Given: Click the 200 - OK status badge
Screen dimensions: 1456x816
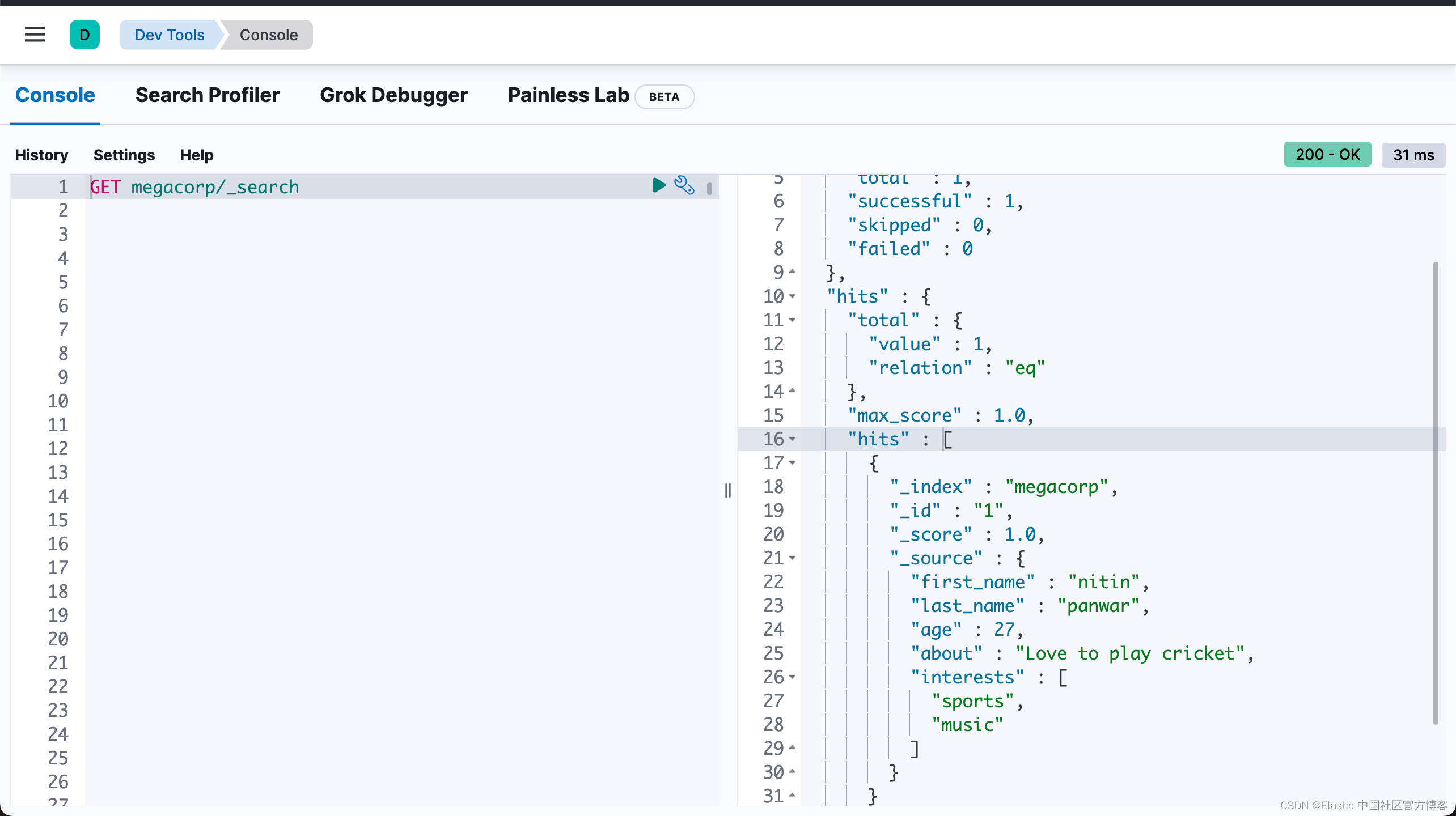Looking at the screenshot, I should (x=1327, y=155).
